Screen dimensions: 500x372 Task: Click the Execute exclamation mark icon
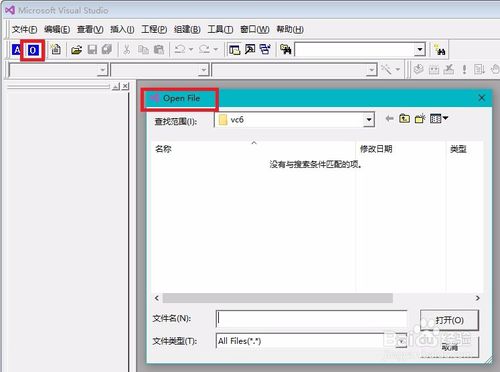[464, 70]
